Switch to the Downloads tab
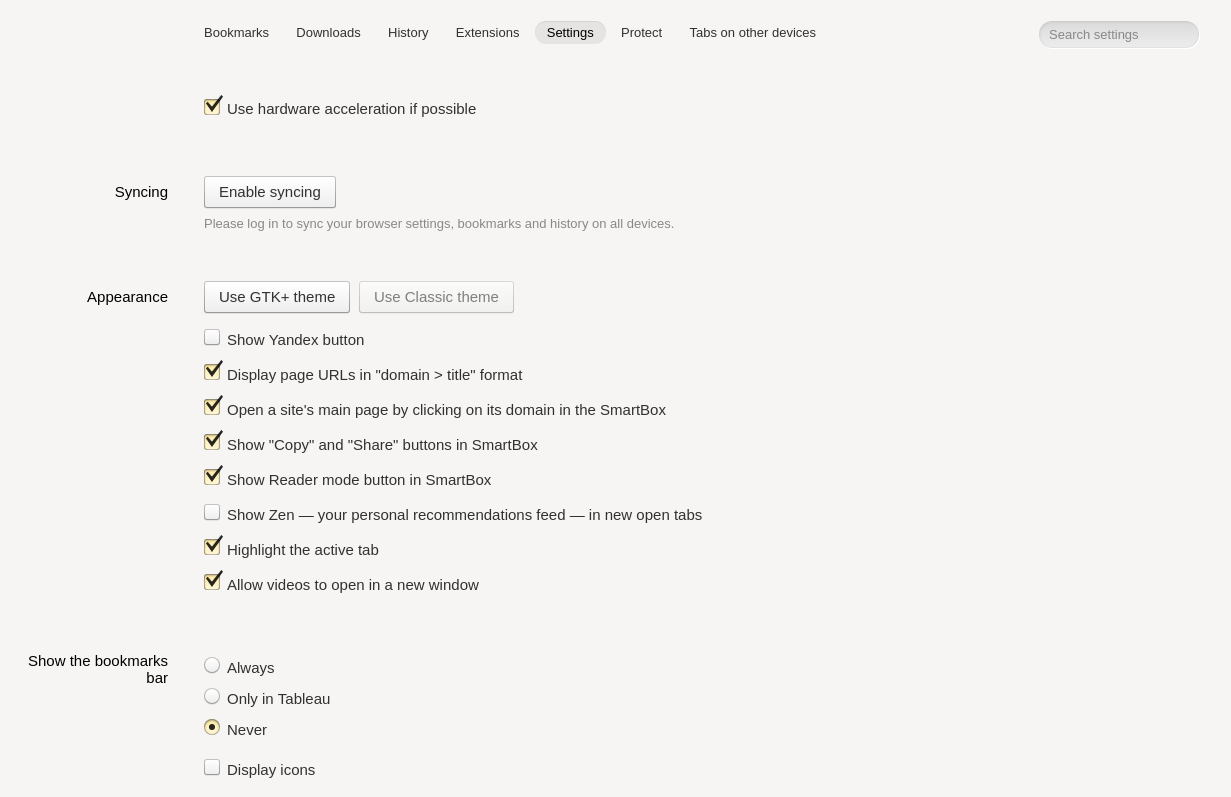Image resolution: width=1231 pixels, height=797 pixels. coord(328,33)
